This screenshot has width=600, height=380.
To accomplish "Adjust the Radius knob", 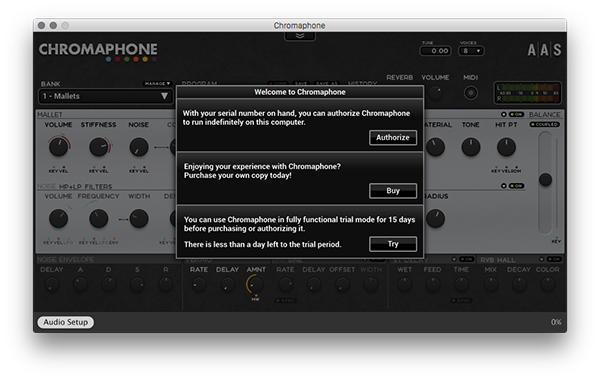I will (435, 219).
